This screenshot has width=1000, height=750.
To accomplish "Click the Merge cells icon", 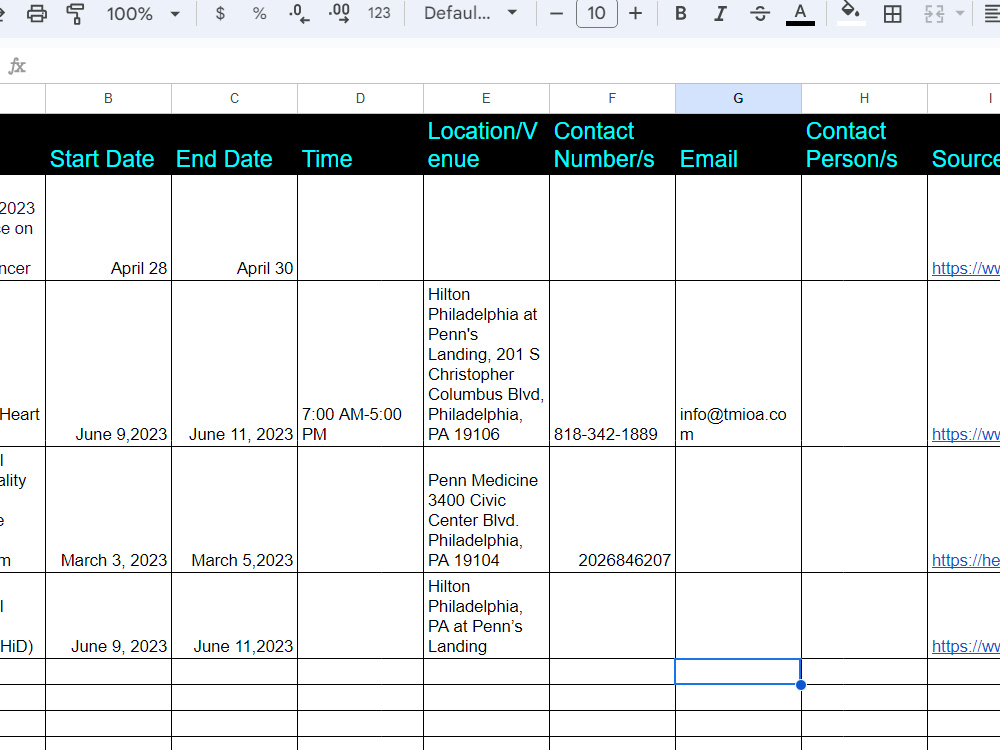I will 934,13.
